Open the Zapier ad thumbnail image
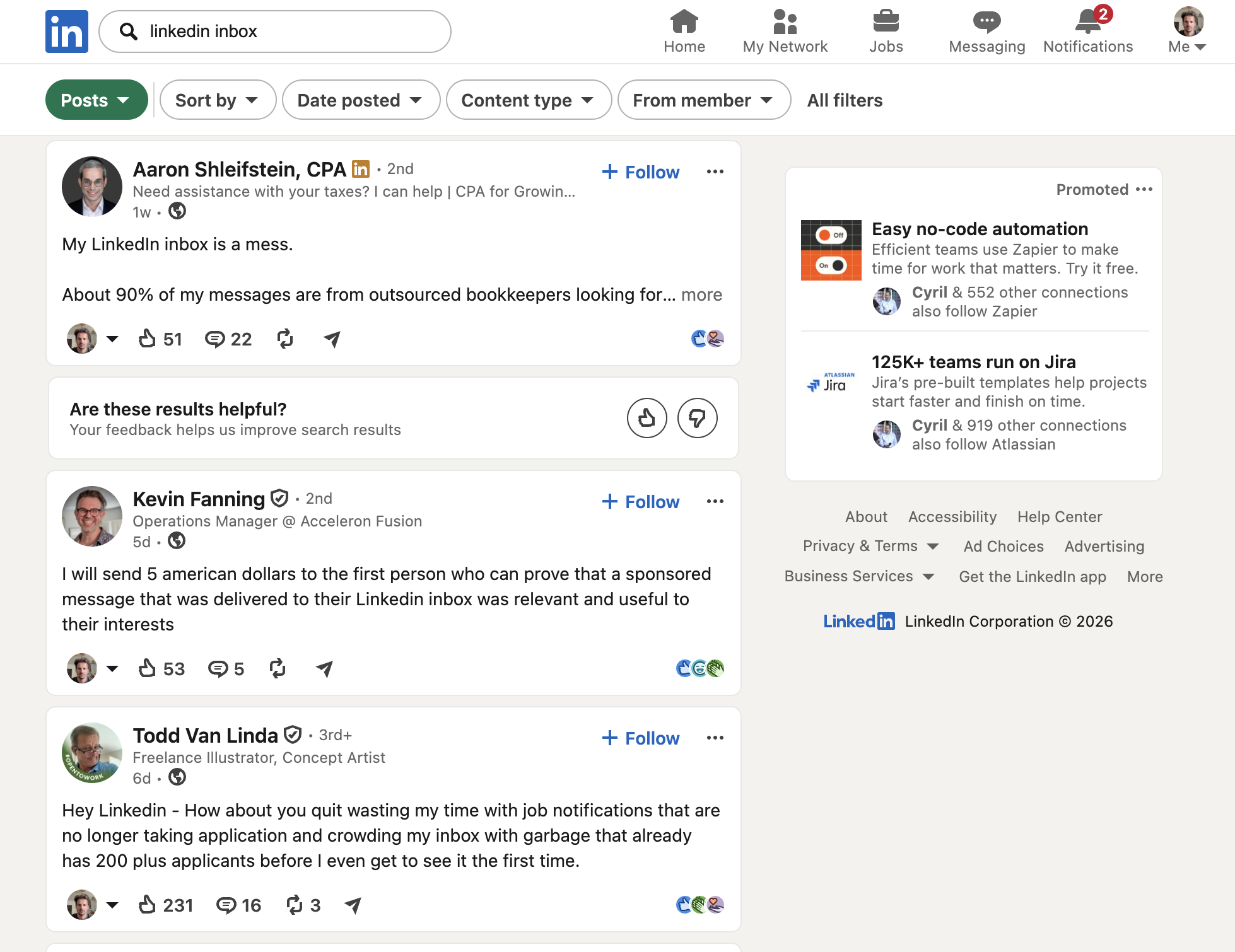The height and width of the screenshot is (952, 1235). (x=831, y=250)
